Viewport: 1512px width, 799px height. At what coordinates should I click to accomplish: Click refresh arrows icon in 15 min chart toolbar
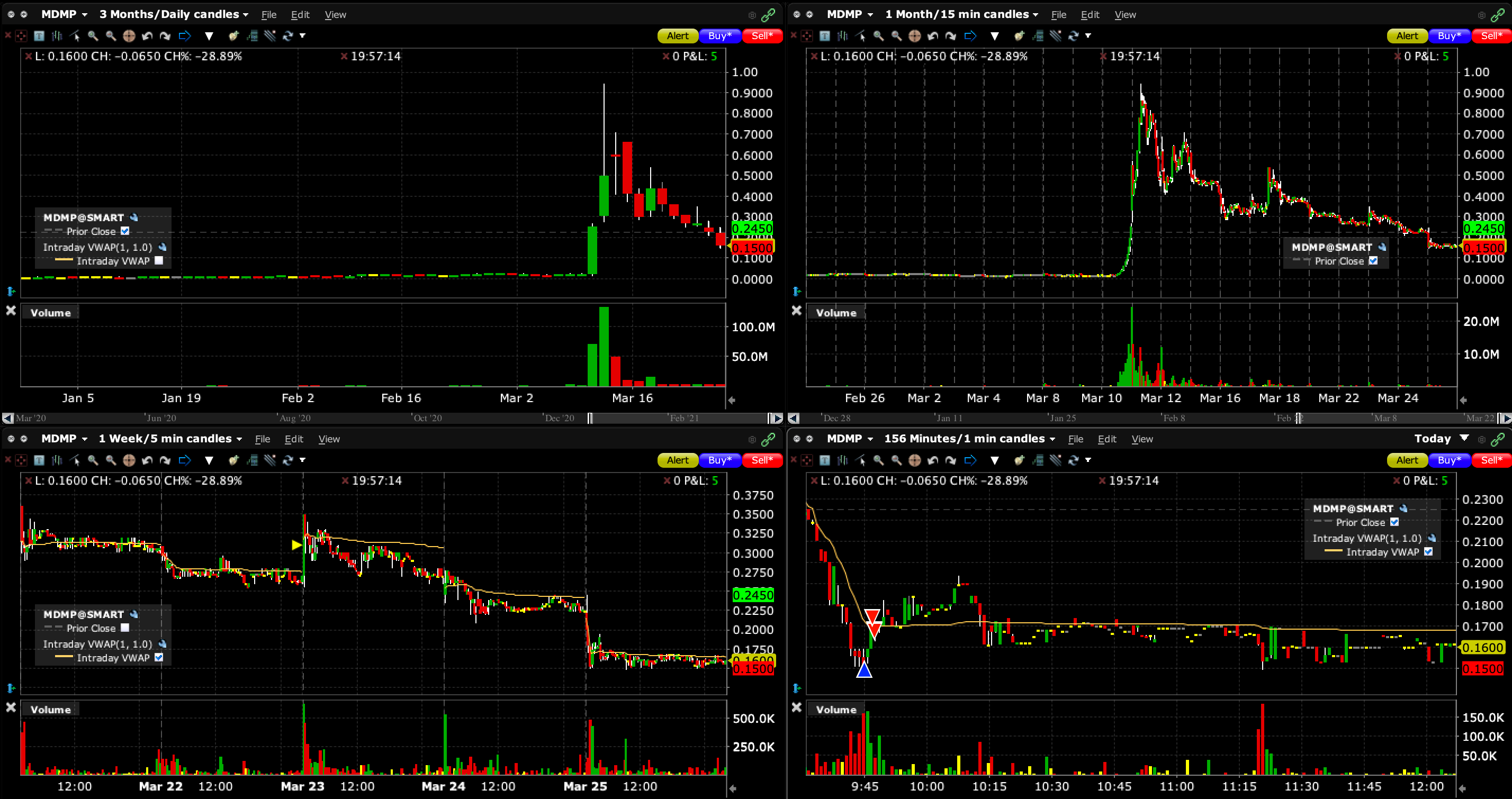[x=1074, y=36]
